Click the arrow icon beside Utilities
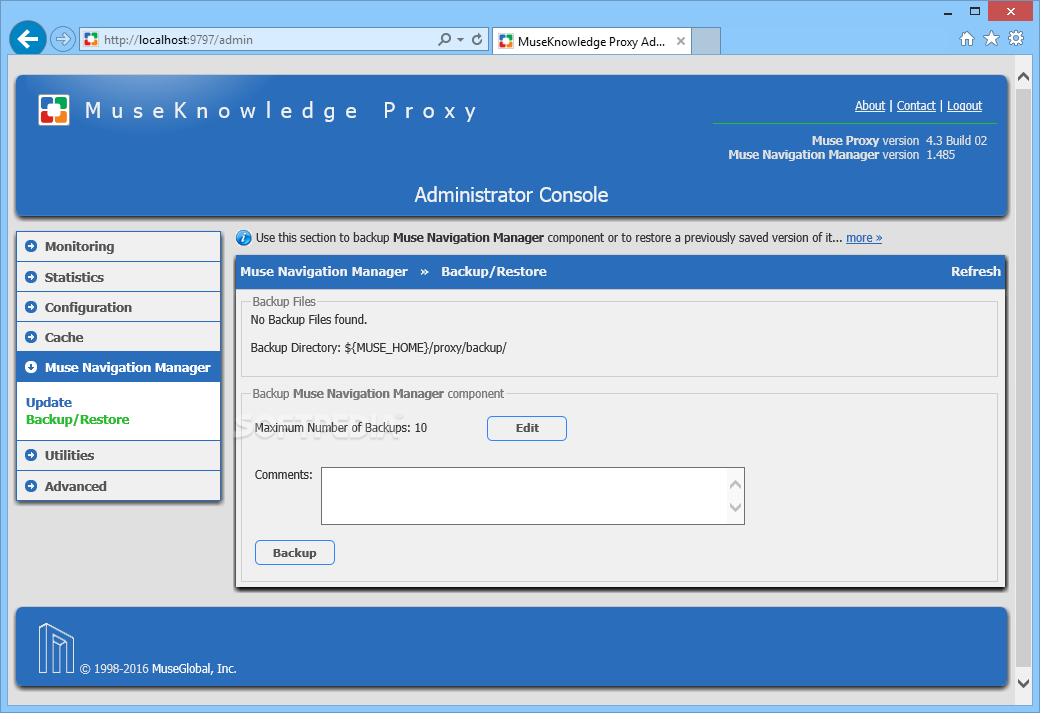 point(31,455)
